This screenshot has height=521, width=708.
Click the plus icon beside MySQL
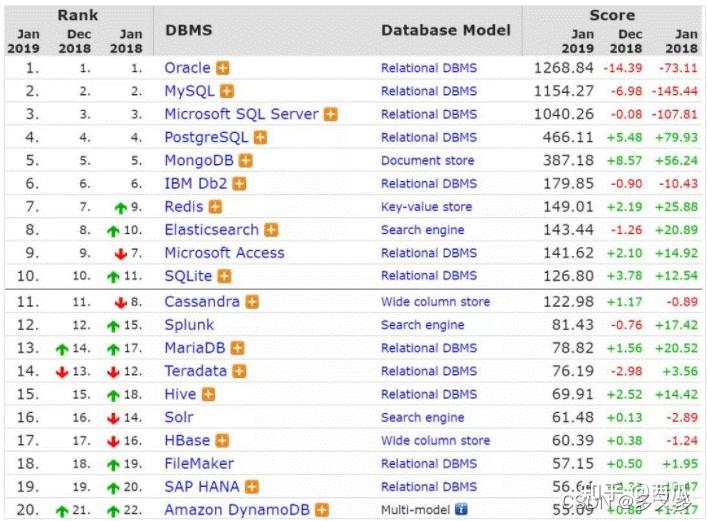point(227,92)
